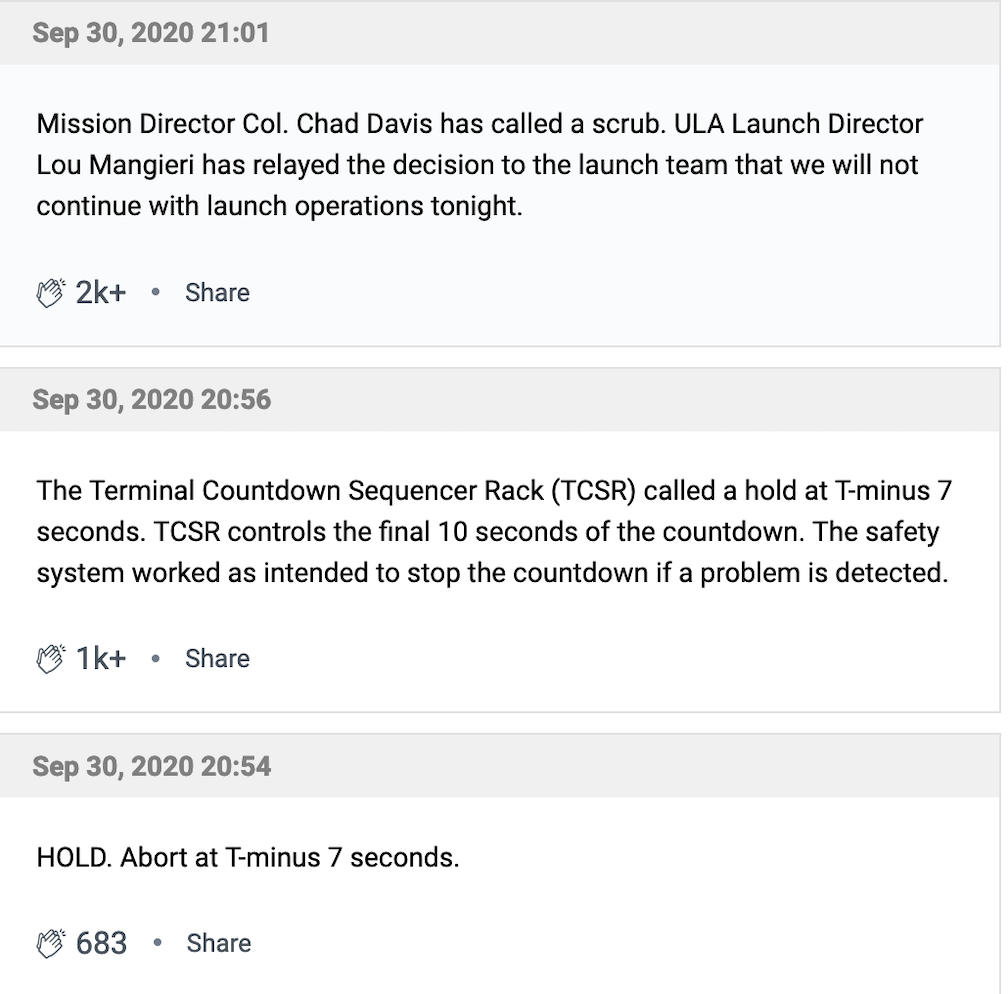The image size is (1008, 994).
Task: Click the dot separator beside '2k+'
Action: pyautogui.click(x=155, y=293)
